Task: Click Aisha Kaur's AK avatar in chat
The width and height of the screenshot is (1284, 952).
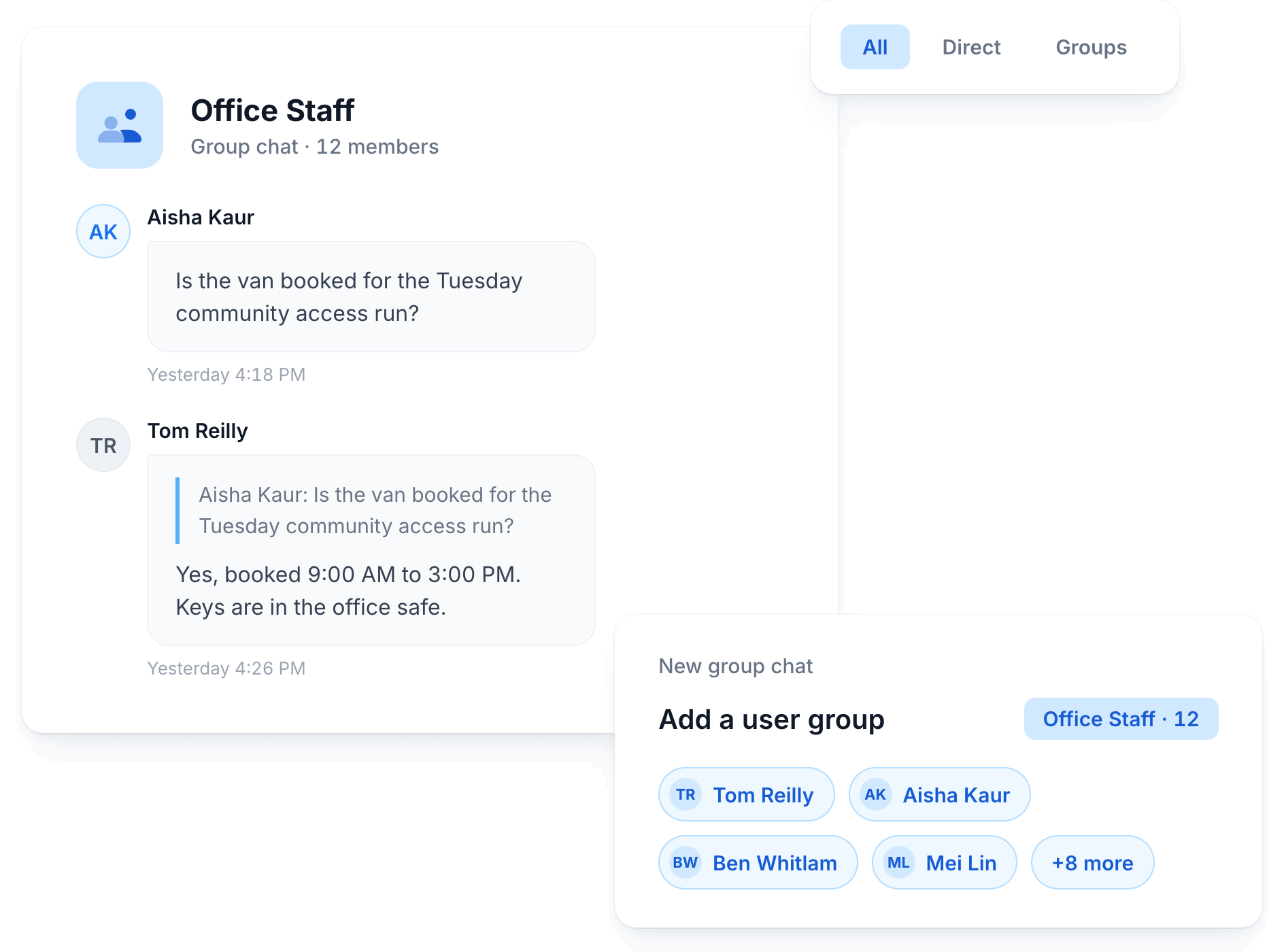Action: coord(103,231)
